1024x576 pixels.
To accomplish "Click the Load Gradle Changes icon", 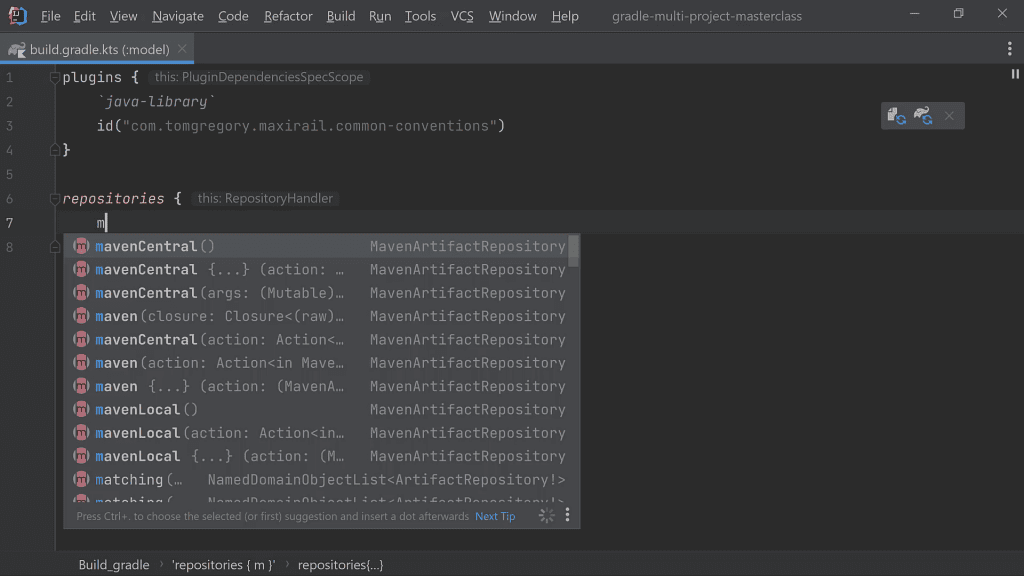I will pyautogui.click(x=895, y=115).
